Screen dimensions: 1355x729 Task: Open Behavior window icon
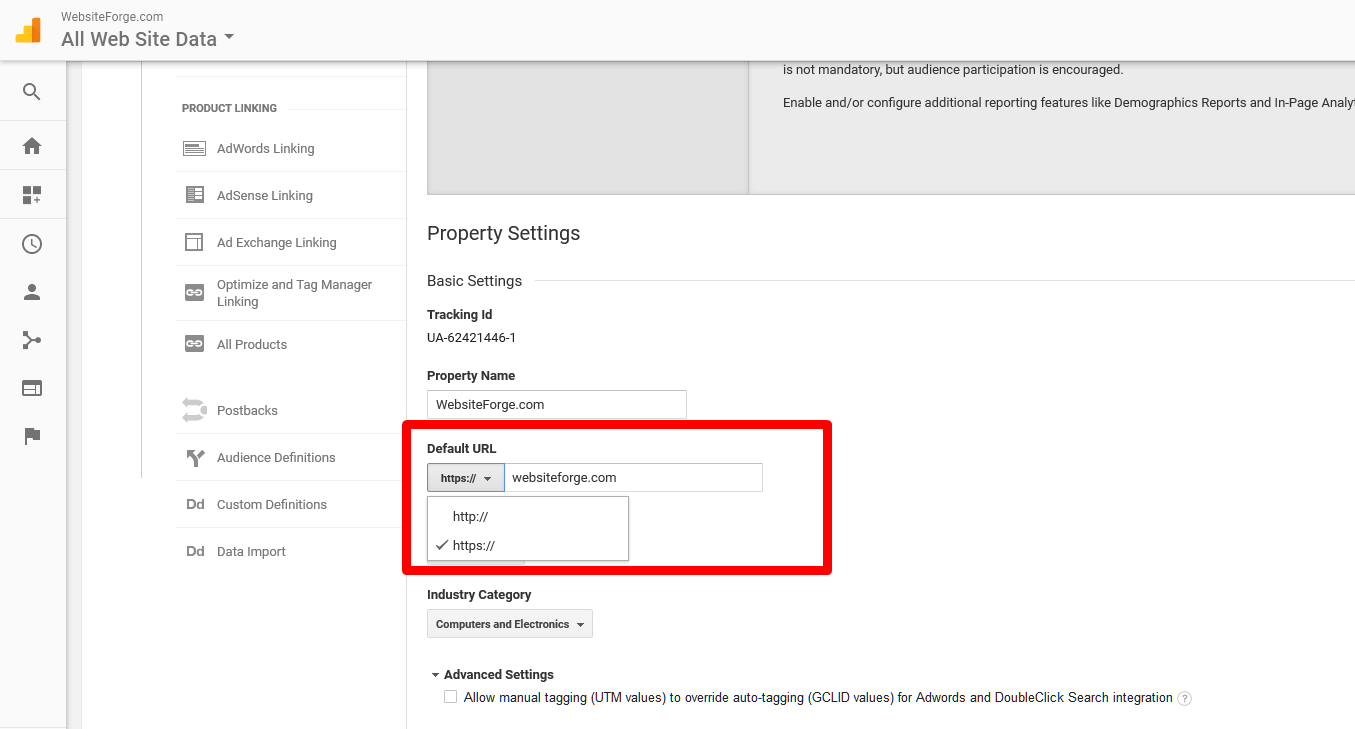click(x=32, y=388)
